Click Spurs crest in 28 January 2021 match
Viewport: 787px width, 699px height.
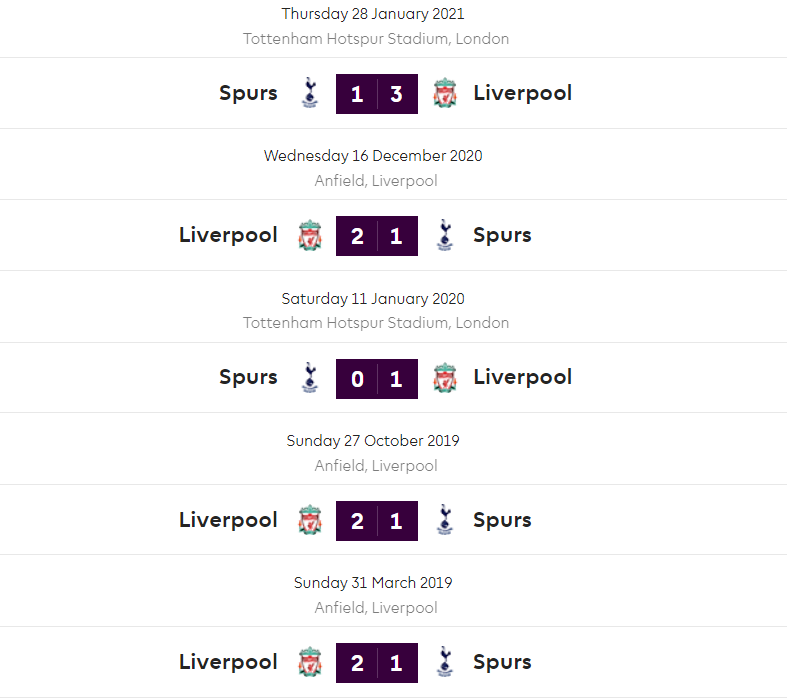(309, 94)
